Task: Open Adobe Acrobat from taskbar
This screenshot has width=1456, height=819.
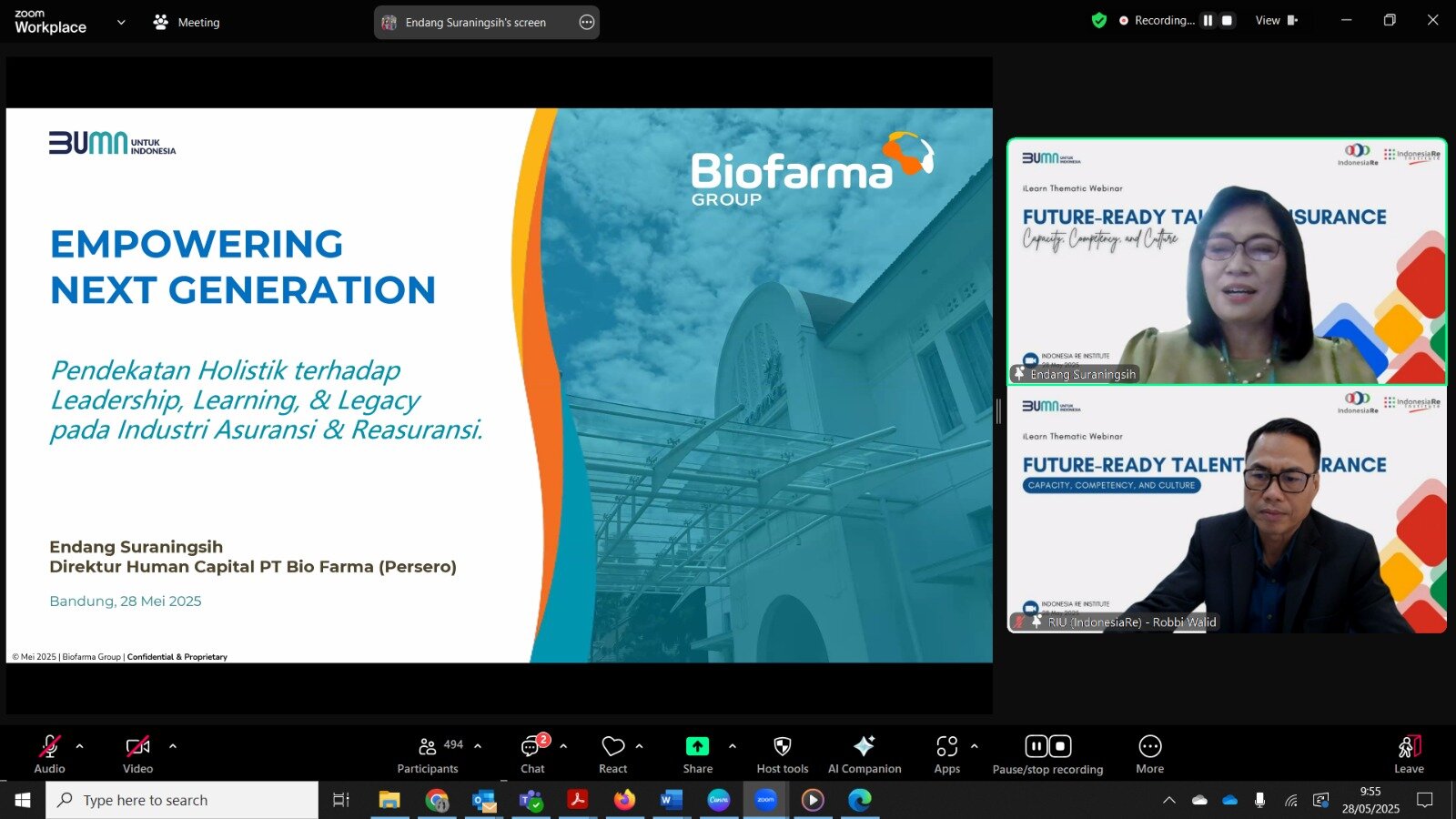Action: [578, 800]
